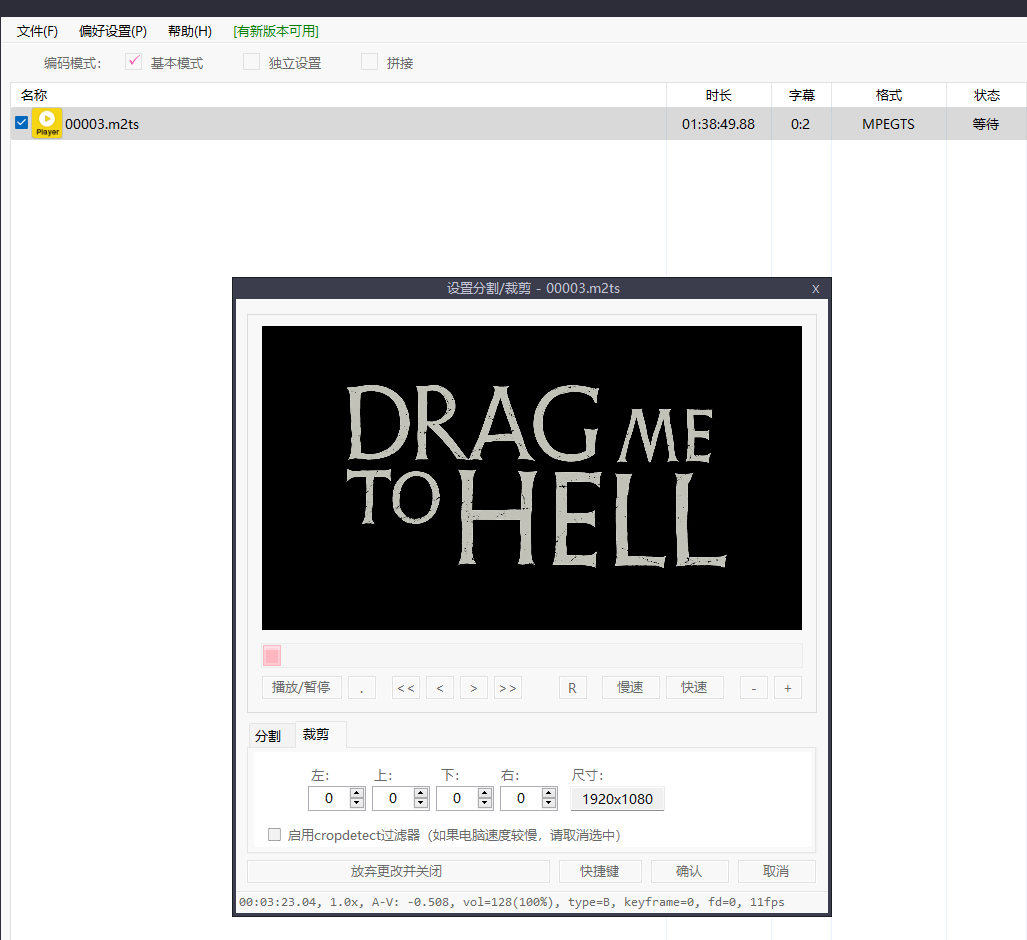Click the yellow Player icon beside 00003.m2ts

point(47,123)
